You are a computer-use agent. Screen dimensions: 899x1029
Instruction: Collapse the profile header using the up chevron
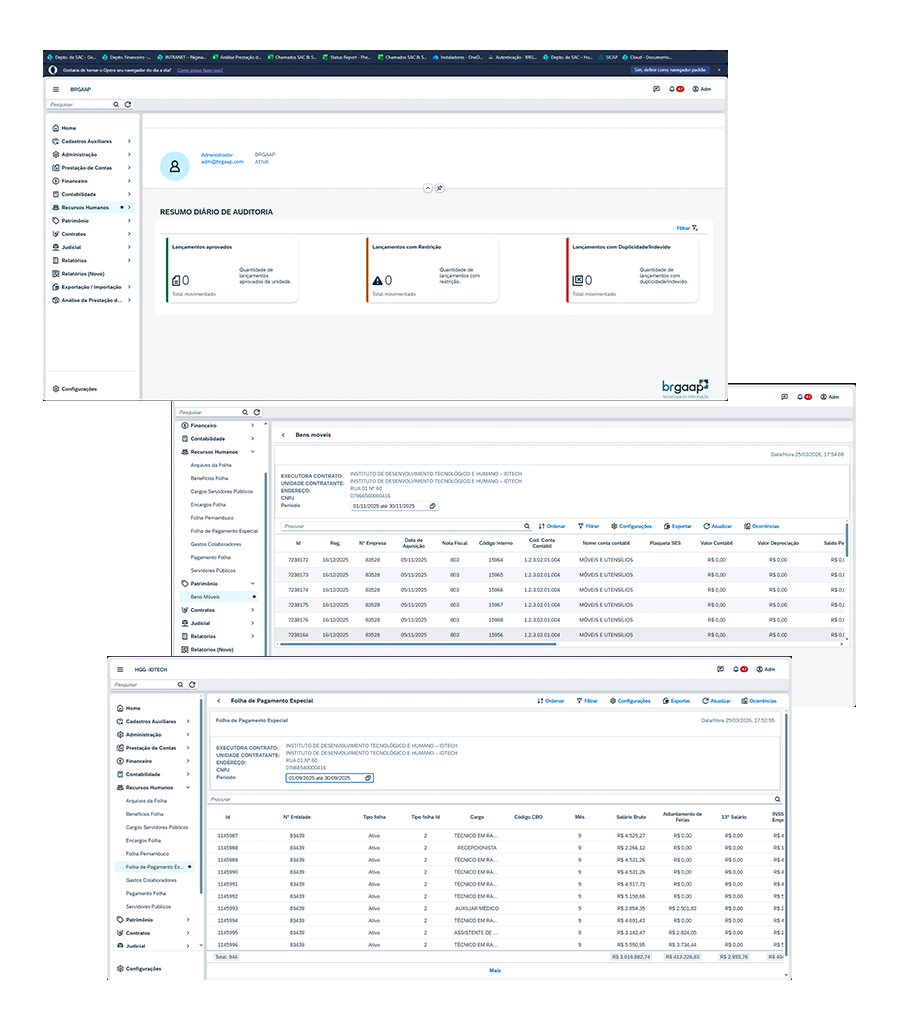(x=427, y=188)
